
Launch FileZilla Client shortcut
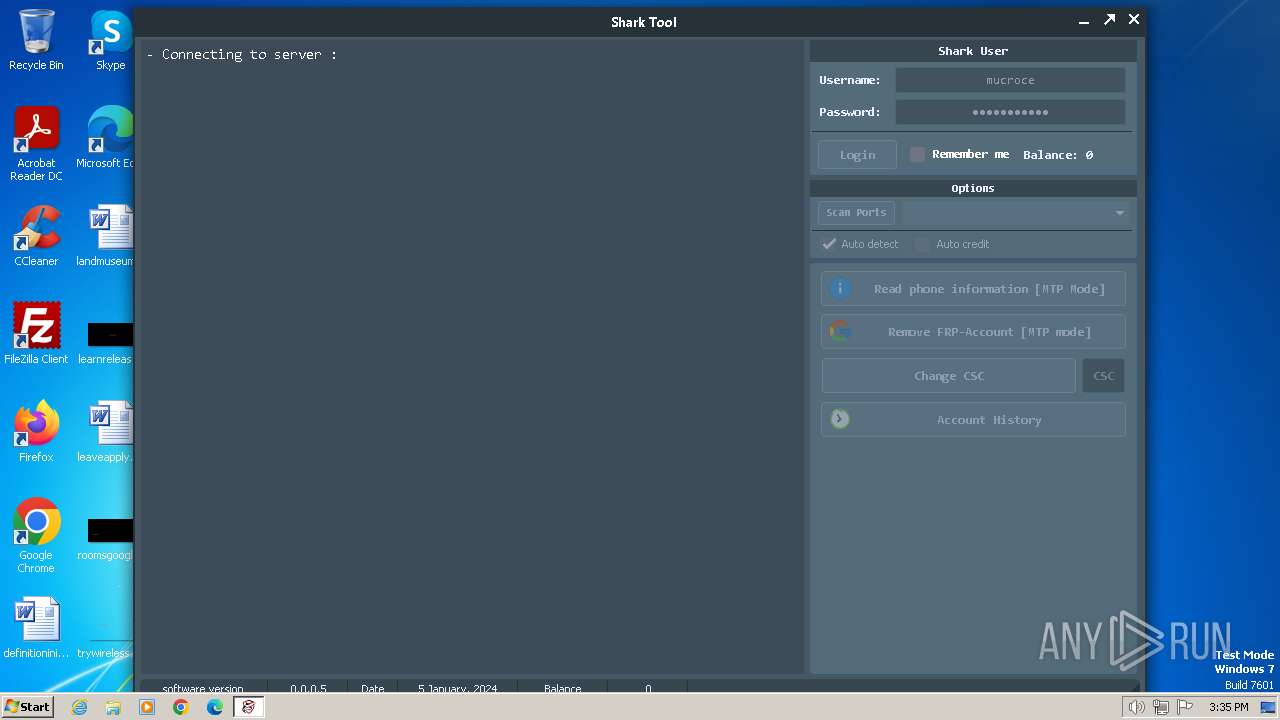click(36, 334)
